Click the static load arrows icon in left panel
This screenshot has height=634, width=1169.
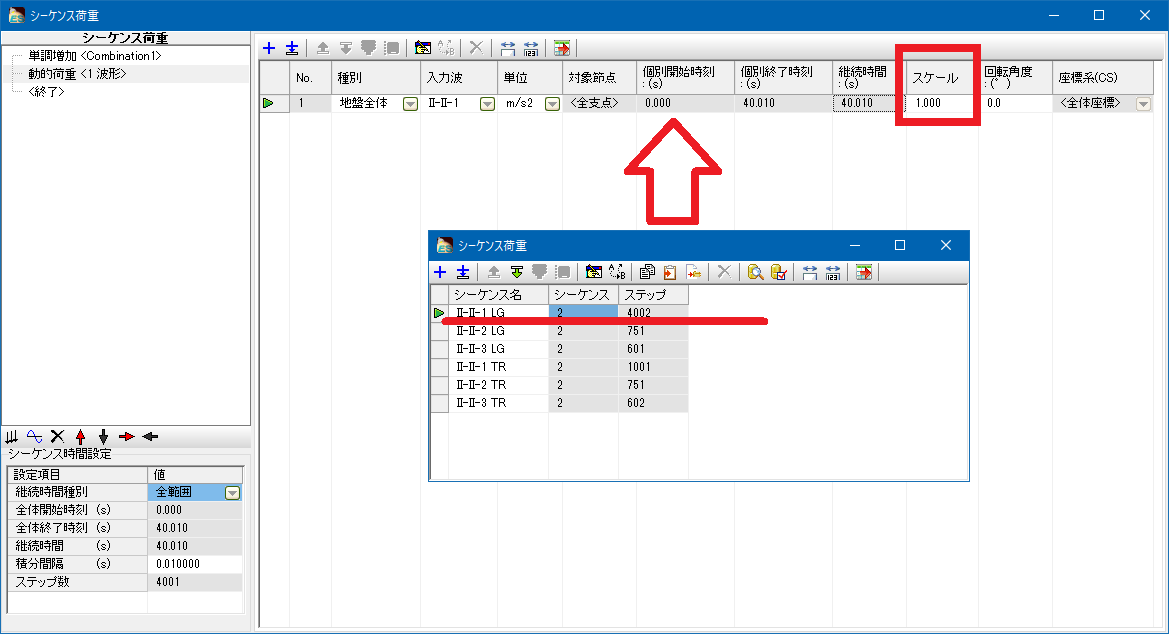[12, 436]
